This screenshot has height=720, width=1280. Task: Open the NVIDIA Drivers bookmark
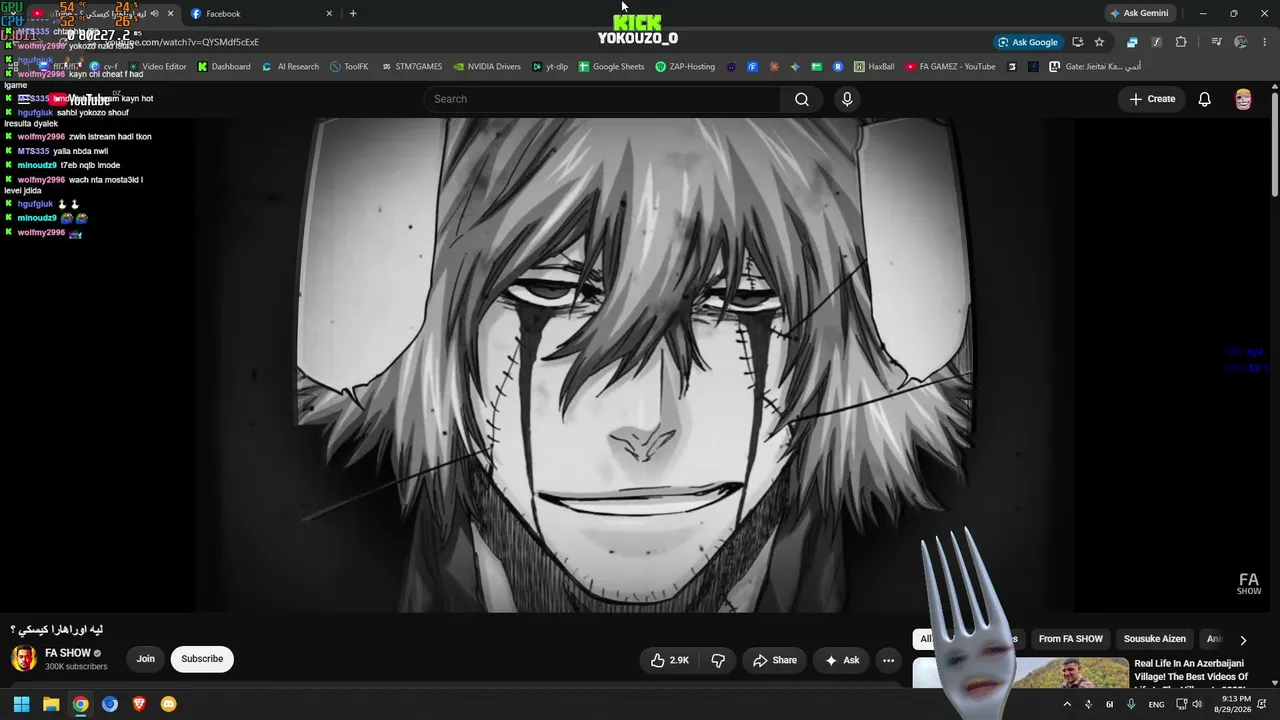(x=487, y=67)
